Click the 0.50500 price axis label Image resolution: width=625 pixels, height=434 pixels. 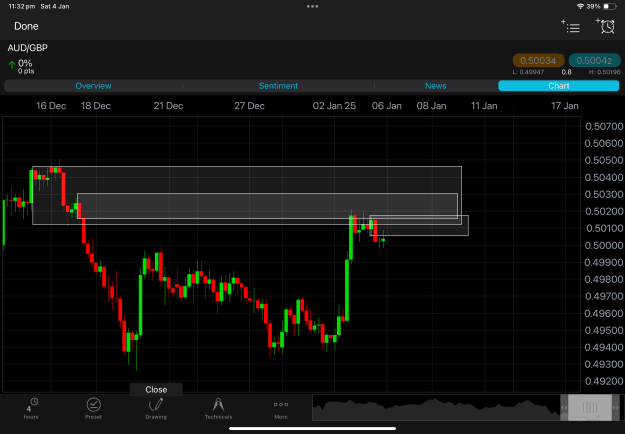(604, 160)
